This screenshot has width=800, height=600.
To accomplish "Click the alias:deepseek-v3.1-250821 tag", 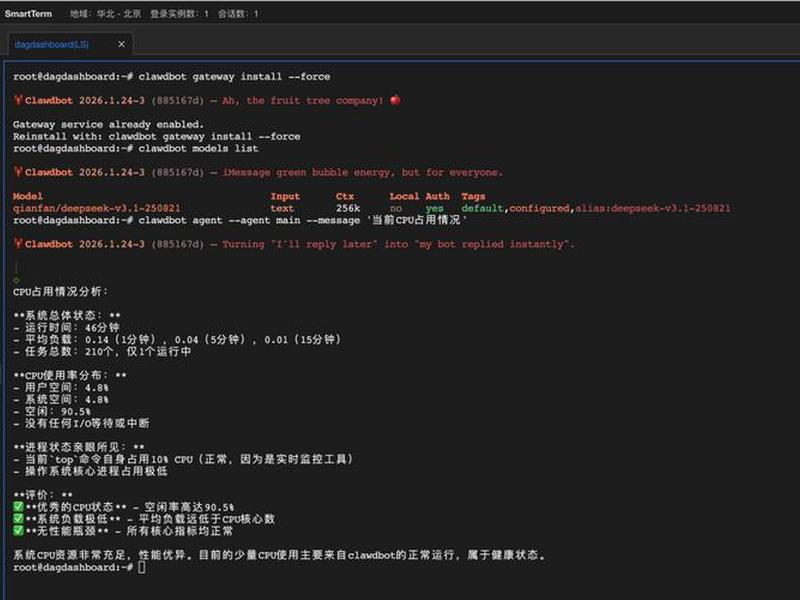I will (653, 208).
